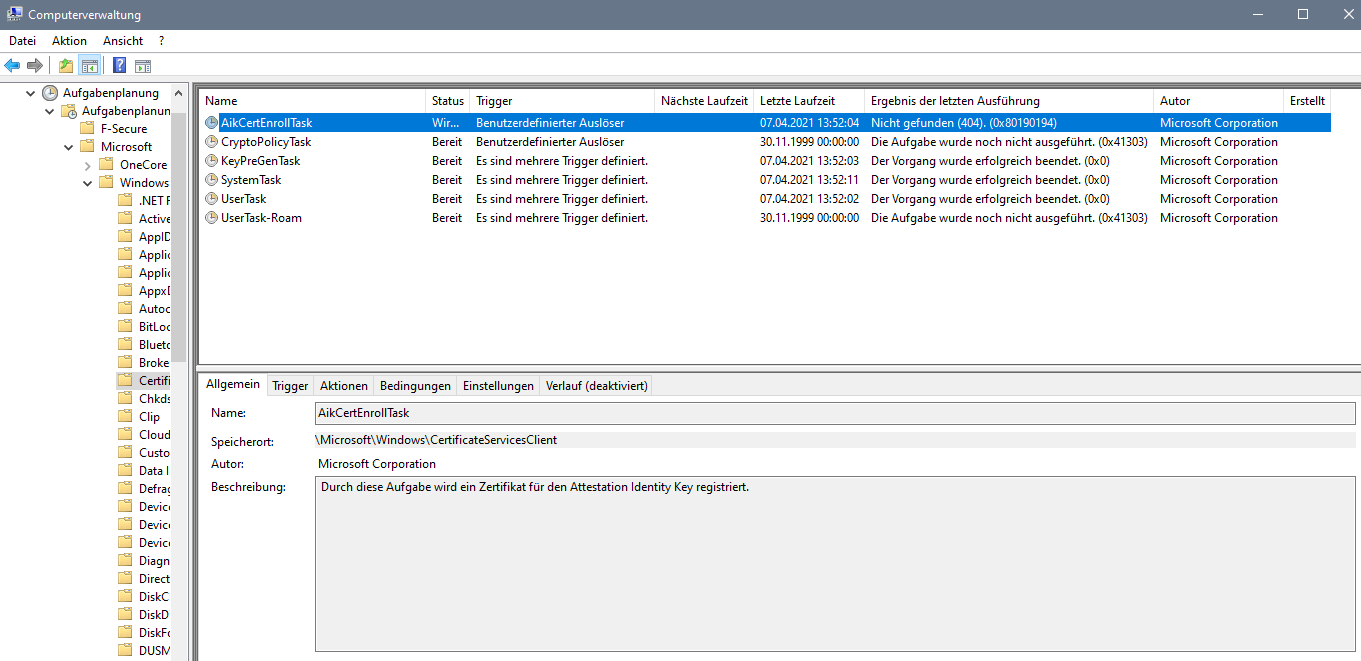The image size is (1361, 661).
Task: Click the tree pane scrollbar up arrow
Action: point(180,92)
